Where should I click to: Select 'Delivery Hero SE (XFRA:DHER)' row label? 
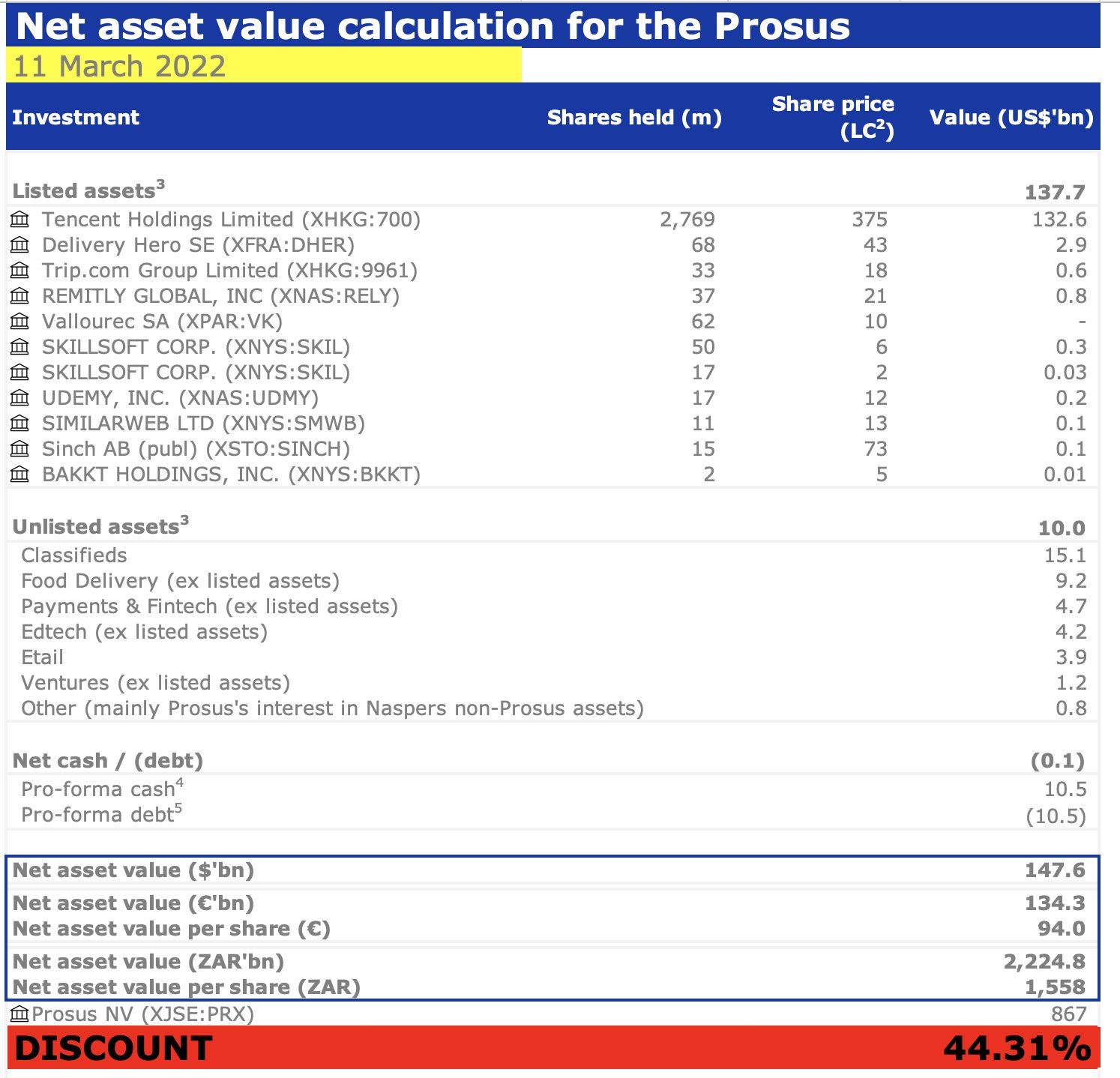[199, 245]
